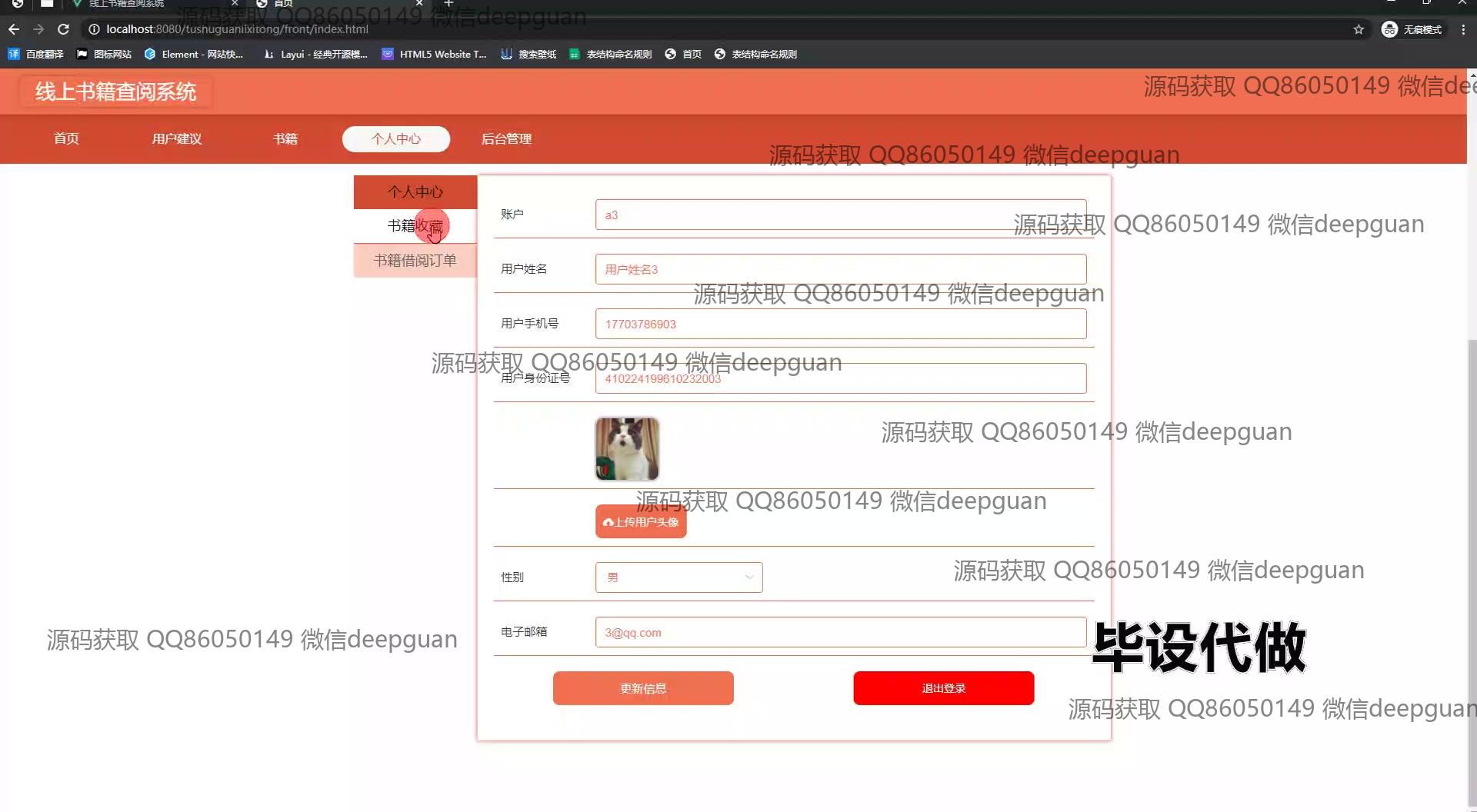
Task: Open the HTML5 Website bookmark
Action: [434, 54]
